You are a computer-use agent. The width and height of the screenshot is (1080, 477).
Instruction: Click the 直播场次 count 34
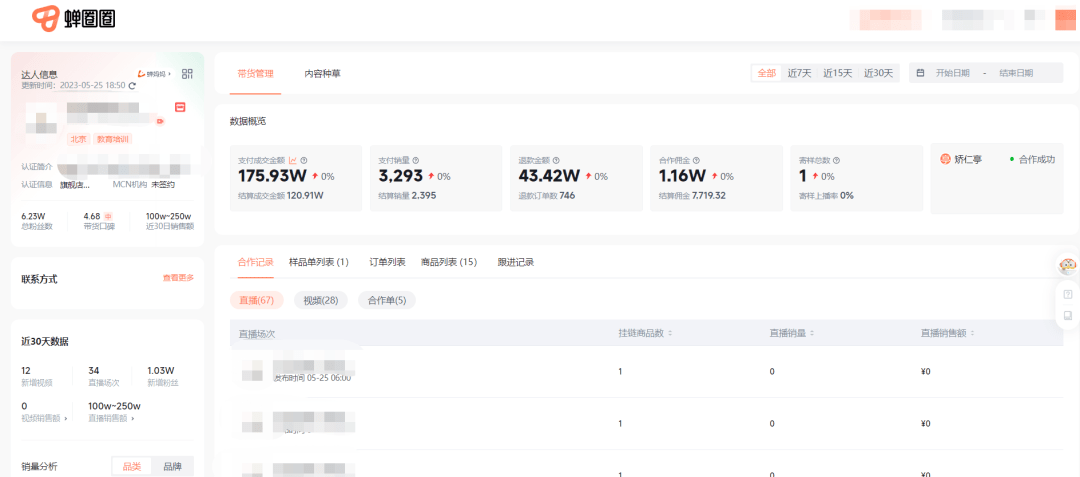point(94,370)
